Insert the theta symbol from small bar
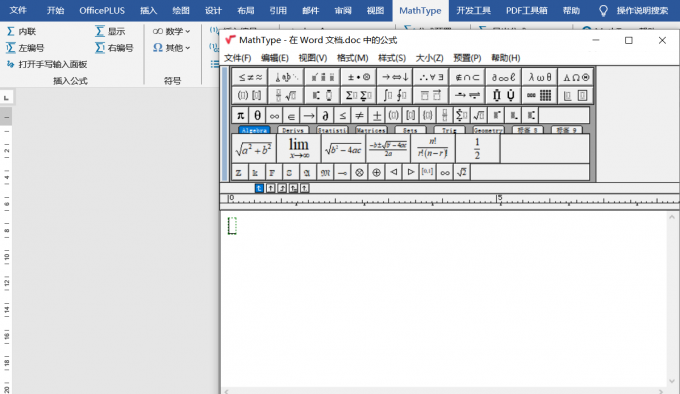The image size is (680, 394). 257,115
